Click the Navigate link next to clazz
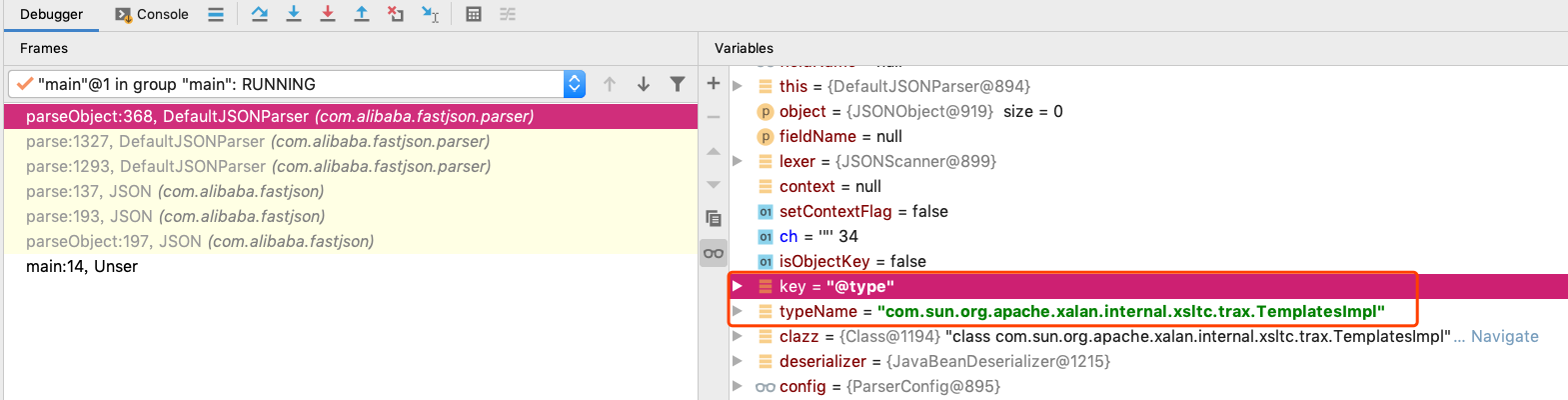 (1504, 336)
